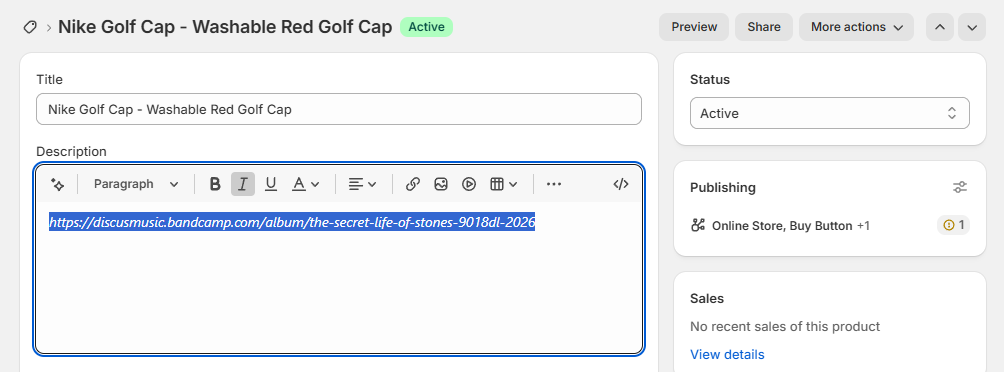The height and width of the screenshot is (372, 1004).
Task: Open more formatting options ellipsis
Action: point(554,184)
